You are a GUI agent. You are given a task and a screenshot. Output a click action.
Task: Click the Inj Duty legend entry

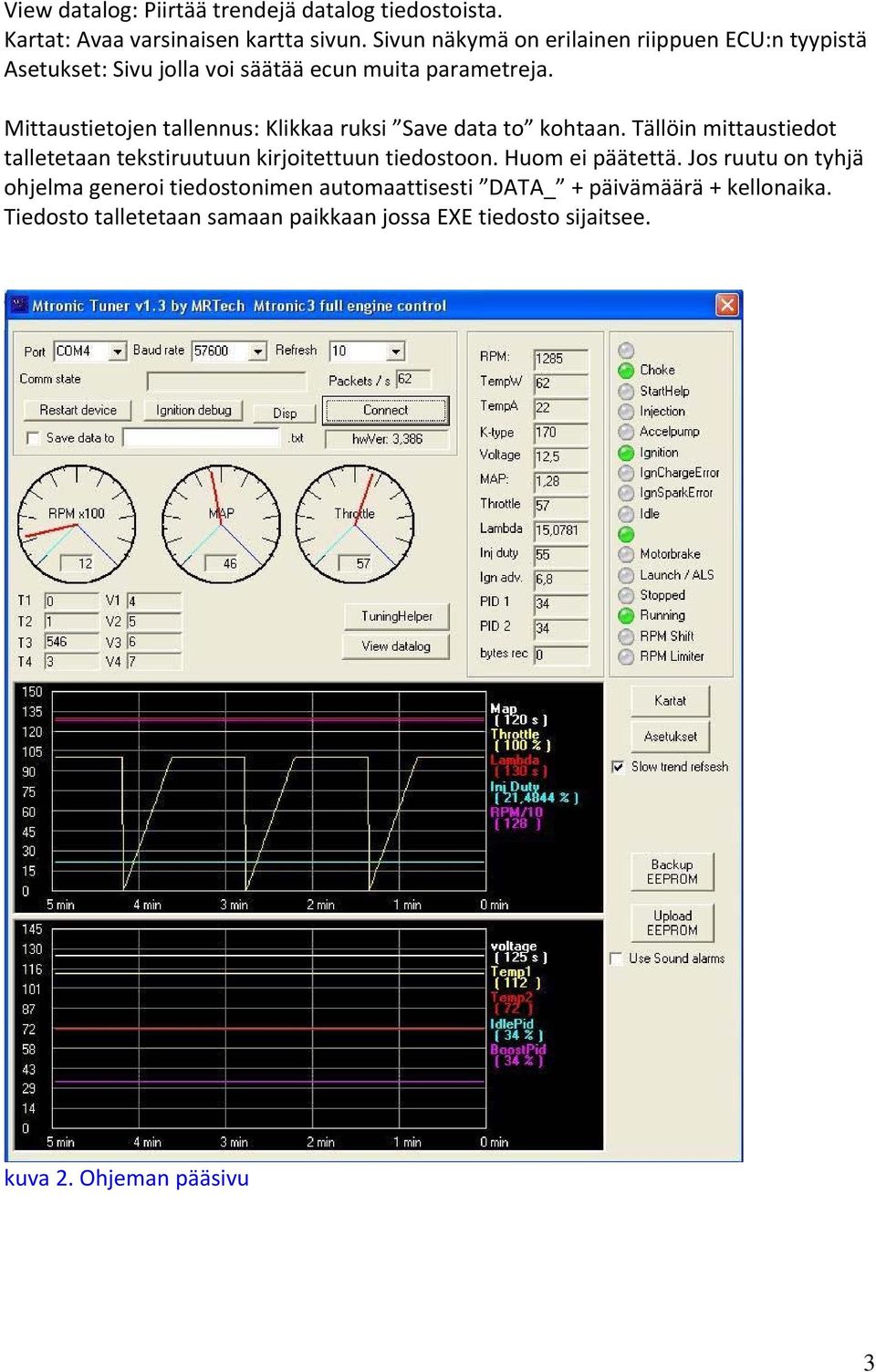(x=534, y=792)
